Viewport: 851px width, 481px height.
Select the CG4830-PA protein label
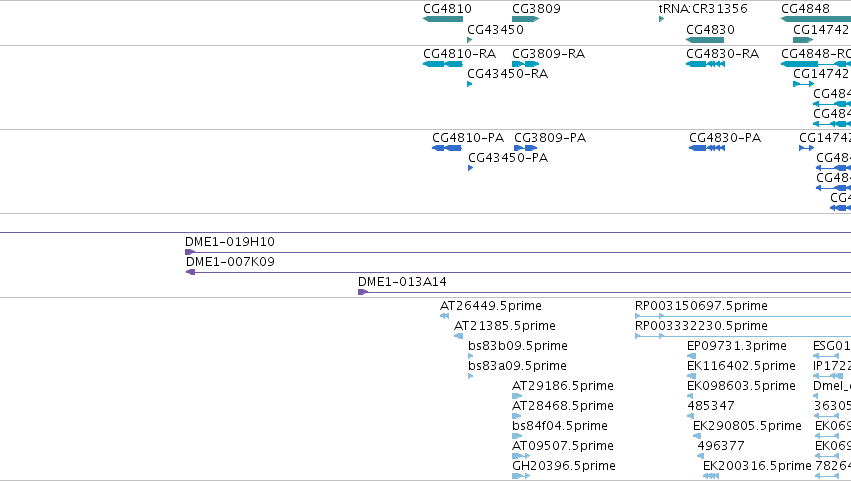tap(725, 138)
